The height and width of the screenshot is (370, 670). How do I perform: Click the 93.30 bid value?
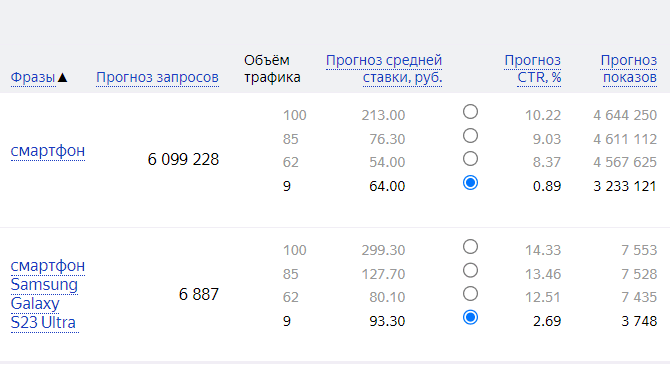click(x=387, y=321)
